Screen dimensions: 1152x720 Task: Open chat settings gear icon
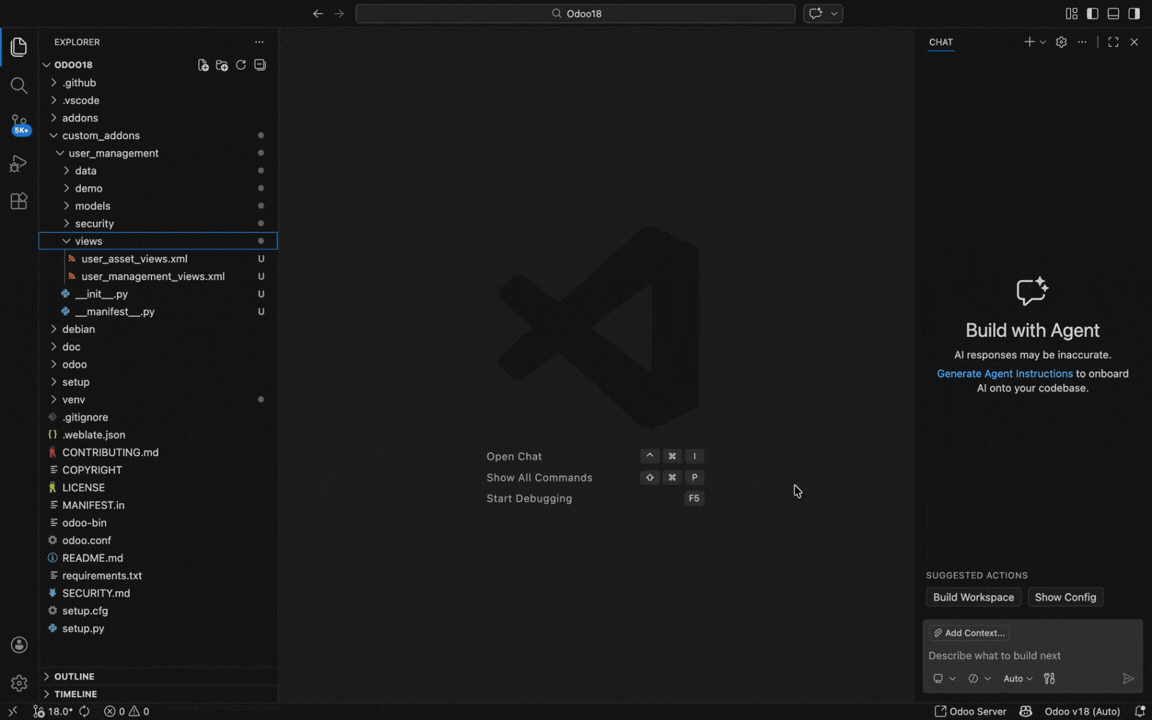pyautogui.click(x=1061, y=43)
